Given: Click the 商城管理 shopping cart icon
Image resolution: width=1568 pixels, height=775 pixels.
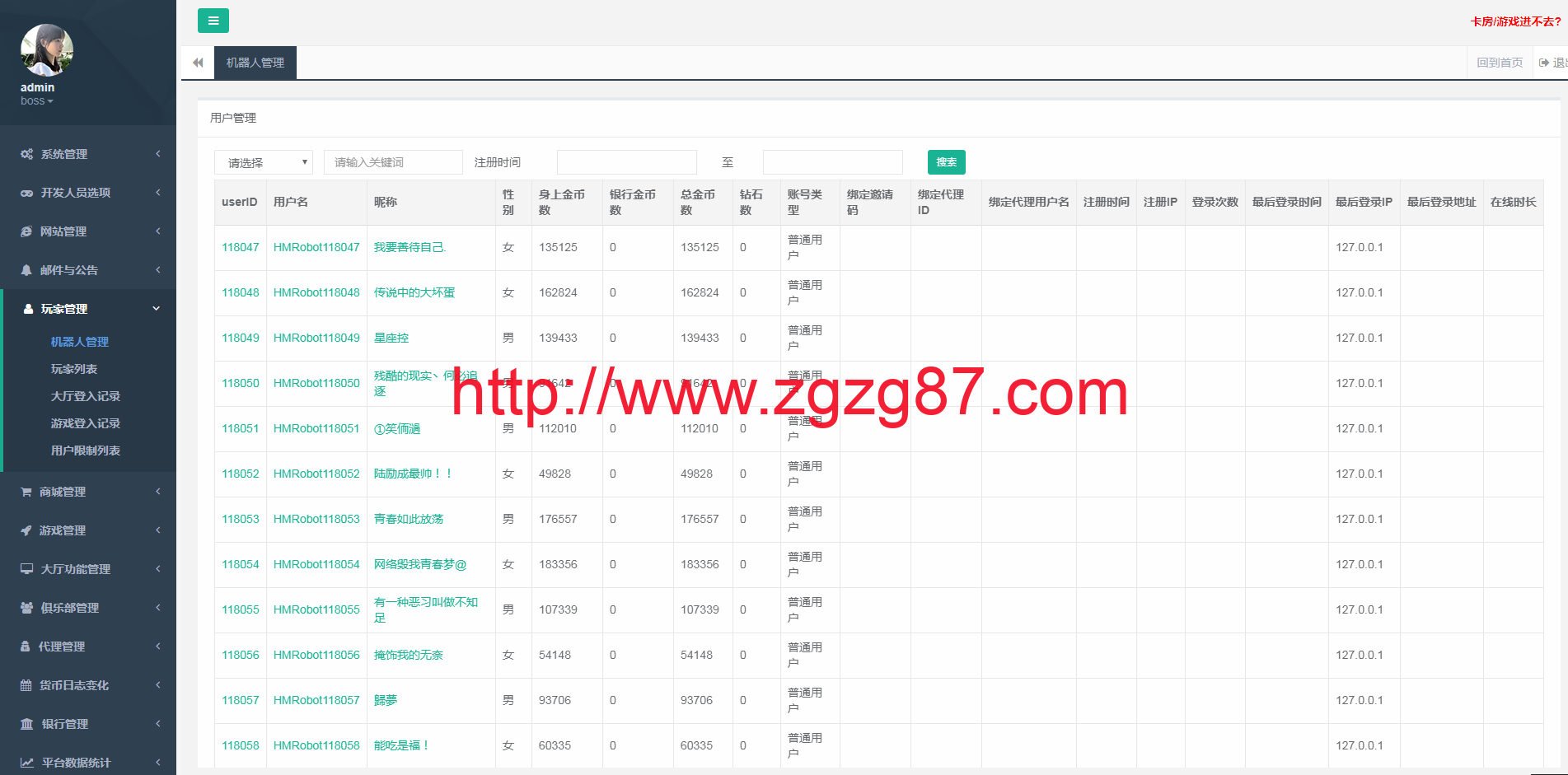Looking at the screenshot, I should point(26,492).
